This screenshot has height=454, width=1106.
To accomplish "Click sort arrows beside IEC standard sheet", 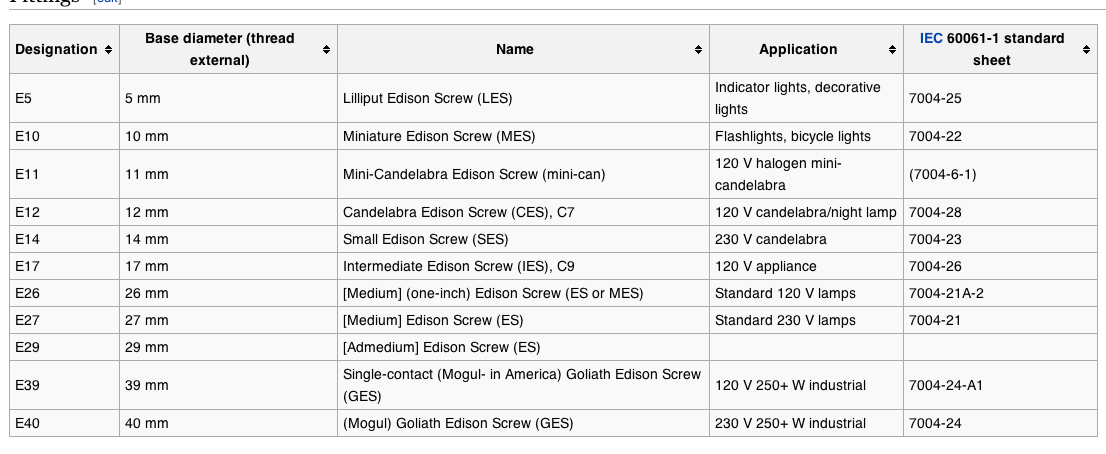I will tap(1086, 49).
